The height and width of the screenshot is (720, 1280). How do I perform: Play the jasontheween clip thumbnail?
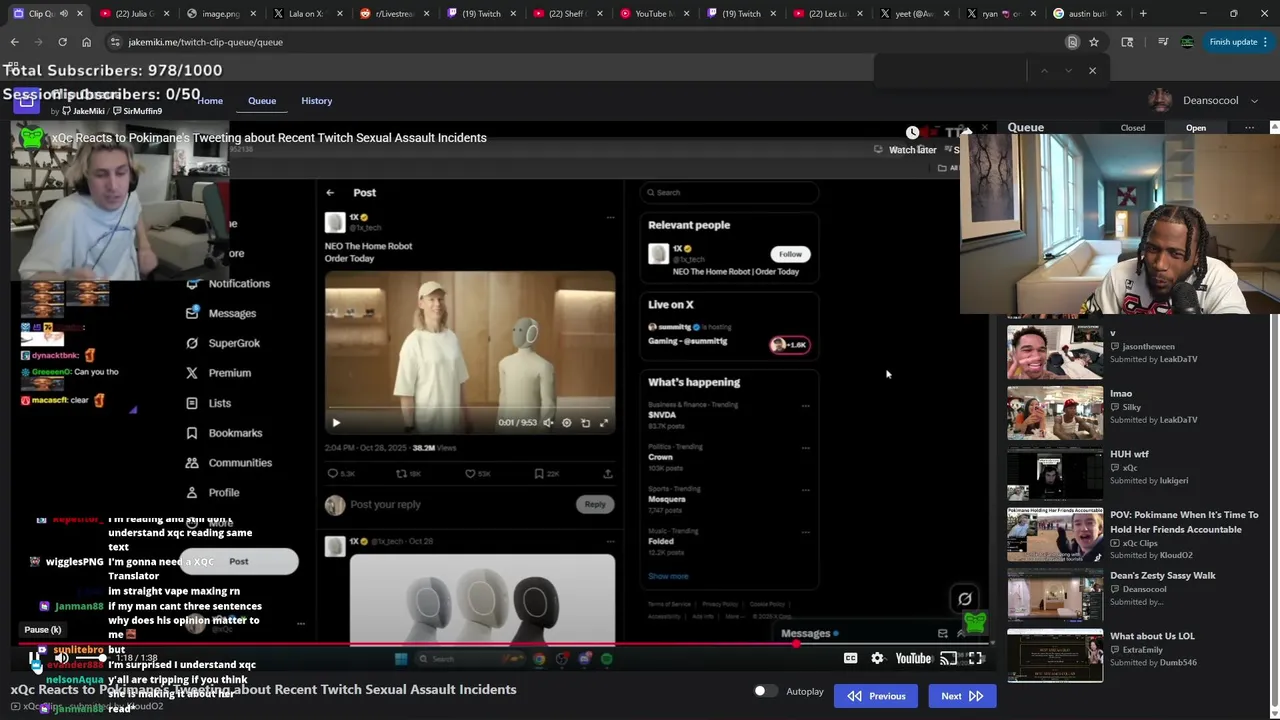pos(1055,351)
